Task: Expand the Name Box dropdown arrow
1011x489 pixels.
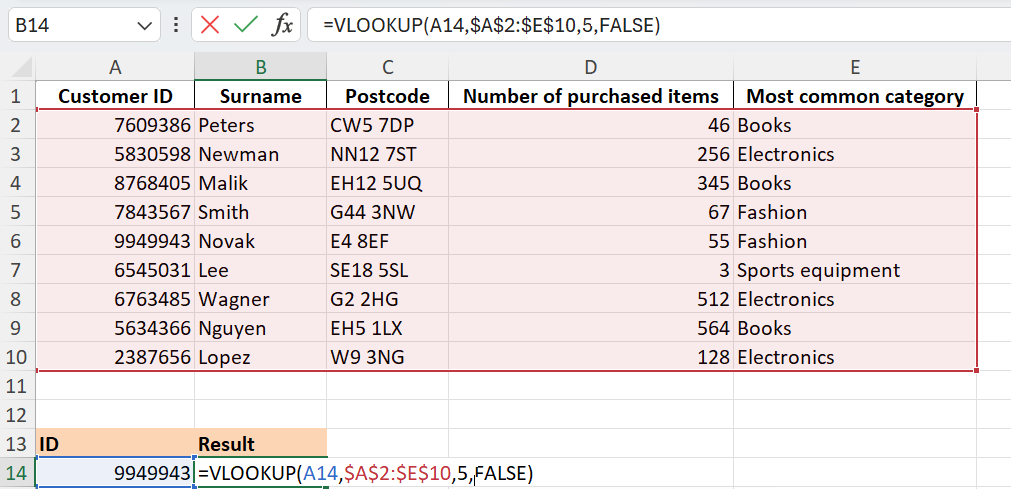Action: point(144,25)
